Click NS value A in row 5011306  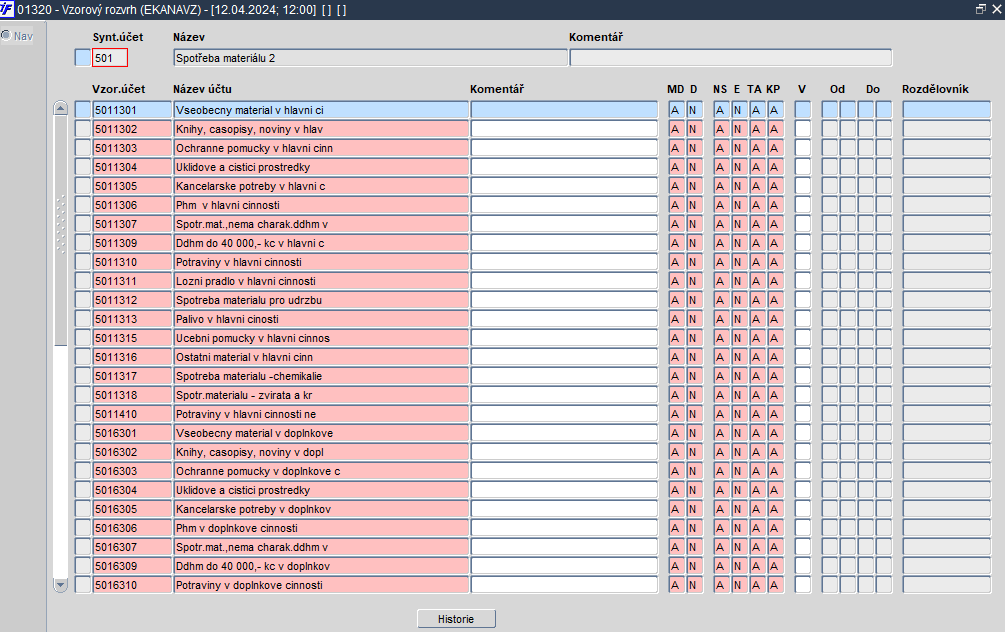(x=721, y=205)
